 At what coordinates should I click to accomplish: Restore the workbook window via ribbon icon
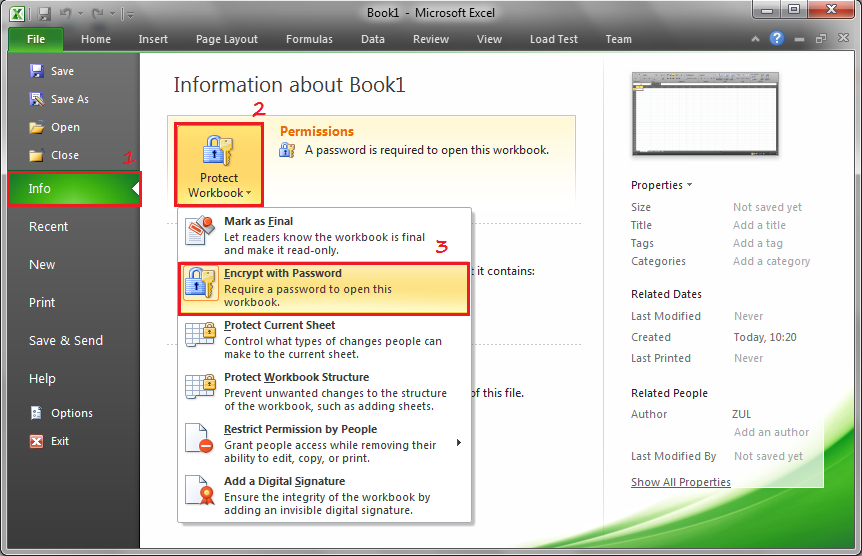coord(821,38)
